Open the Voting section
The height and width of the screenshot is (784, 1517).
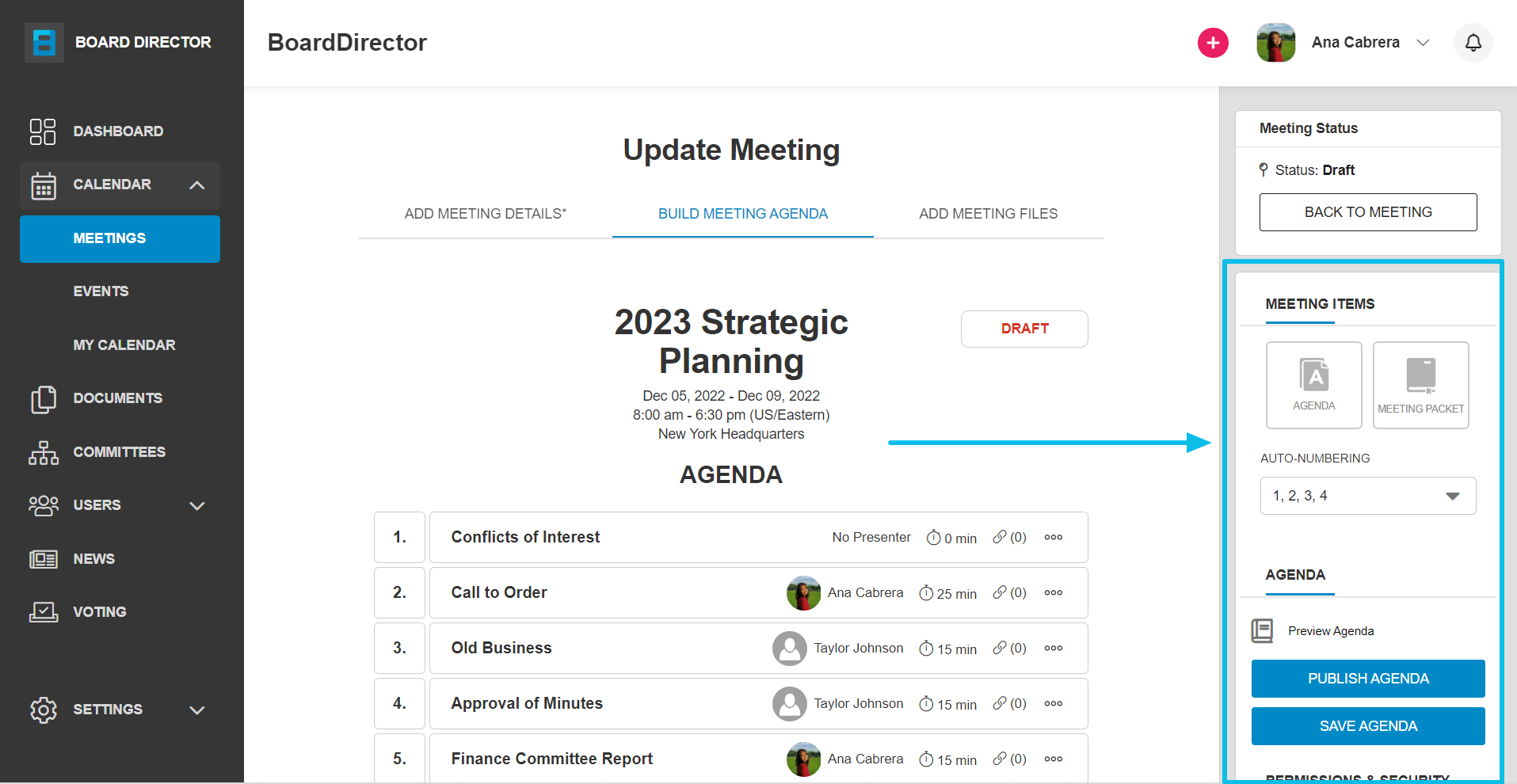pyautogui.click(x=100, y=612)
